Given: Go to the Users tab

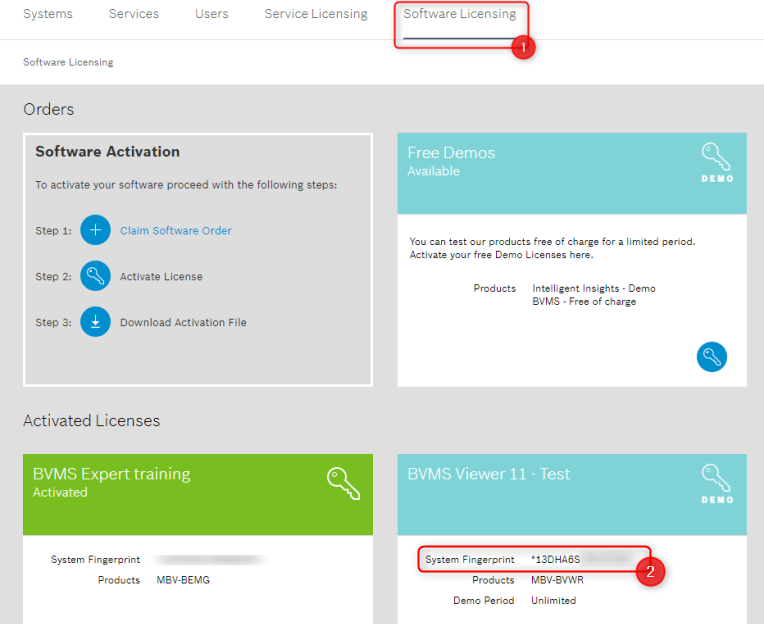Looking at the screenshot, I should [x=211, y=14].
